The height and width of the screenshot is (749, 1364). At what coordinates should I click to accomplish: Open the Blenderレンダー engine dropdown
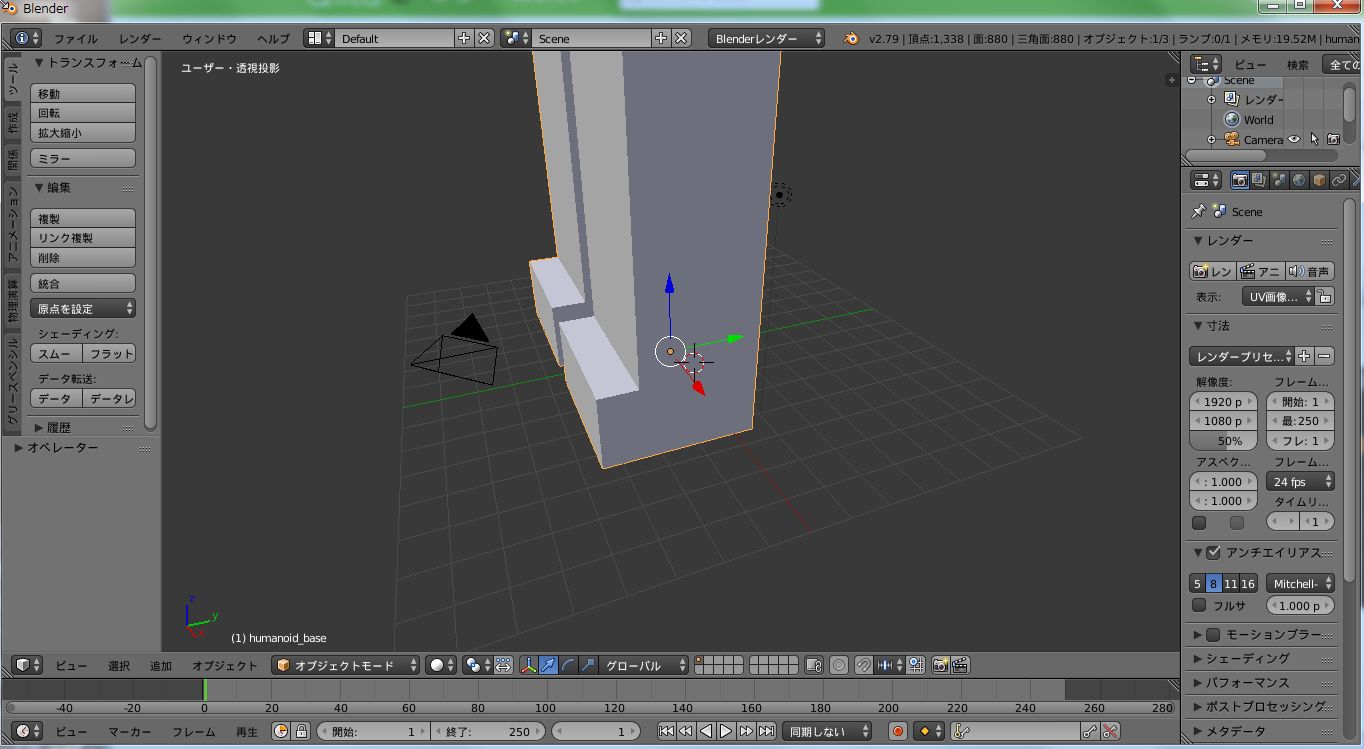click(x=767, y=38)
